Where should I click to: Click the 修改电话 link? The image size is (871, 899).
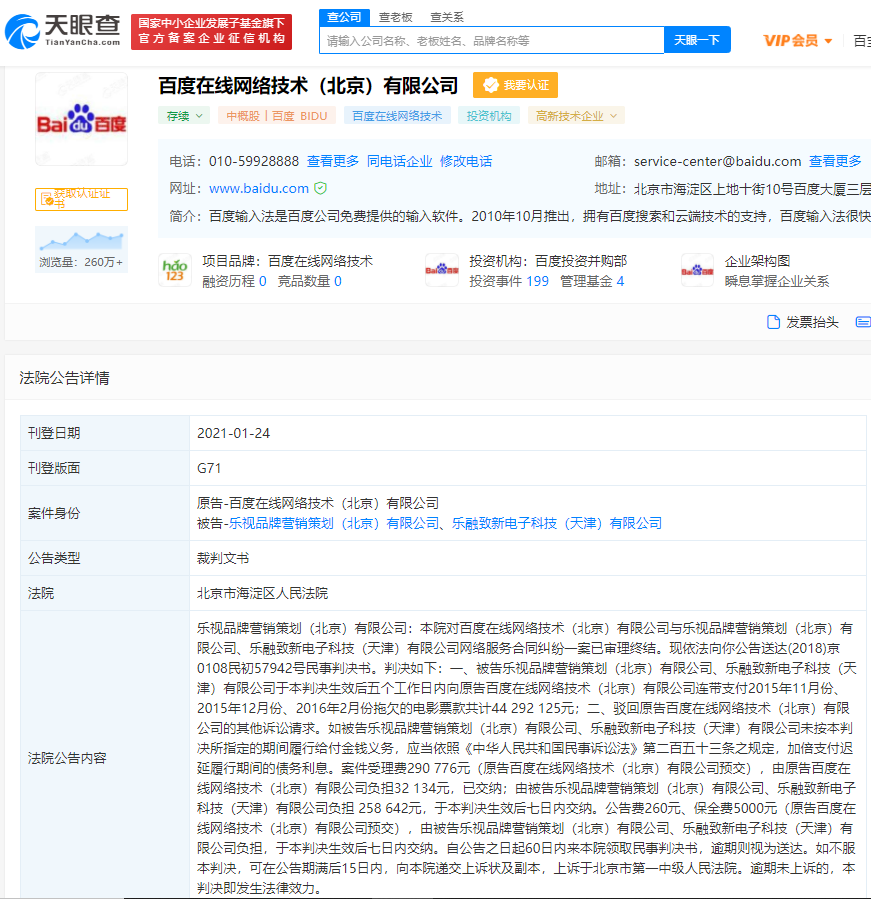point(466,162)
